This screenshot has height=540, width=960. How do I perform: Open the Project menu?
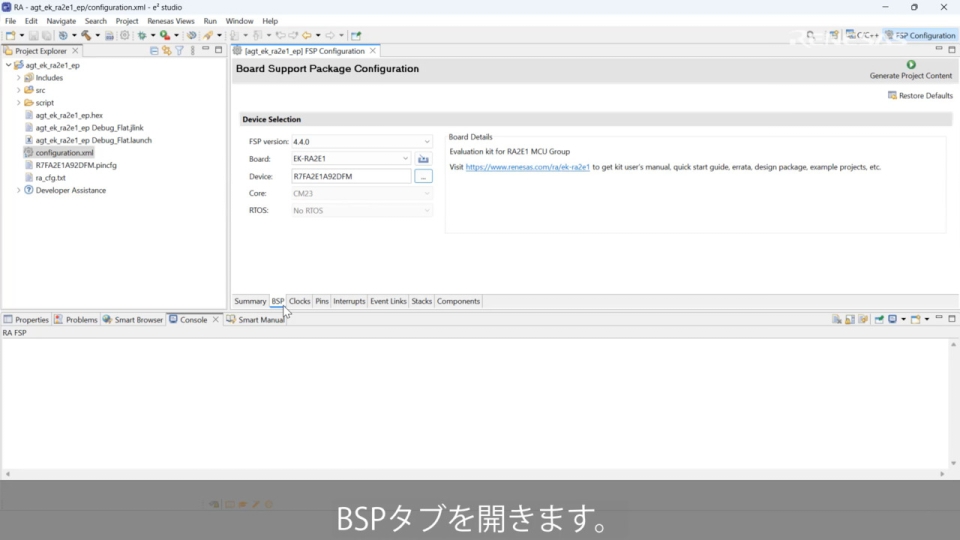click(x=127, y=21)
